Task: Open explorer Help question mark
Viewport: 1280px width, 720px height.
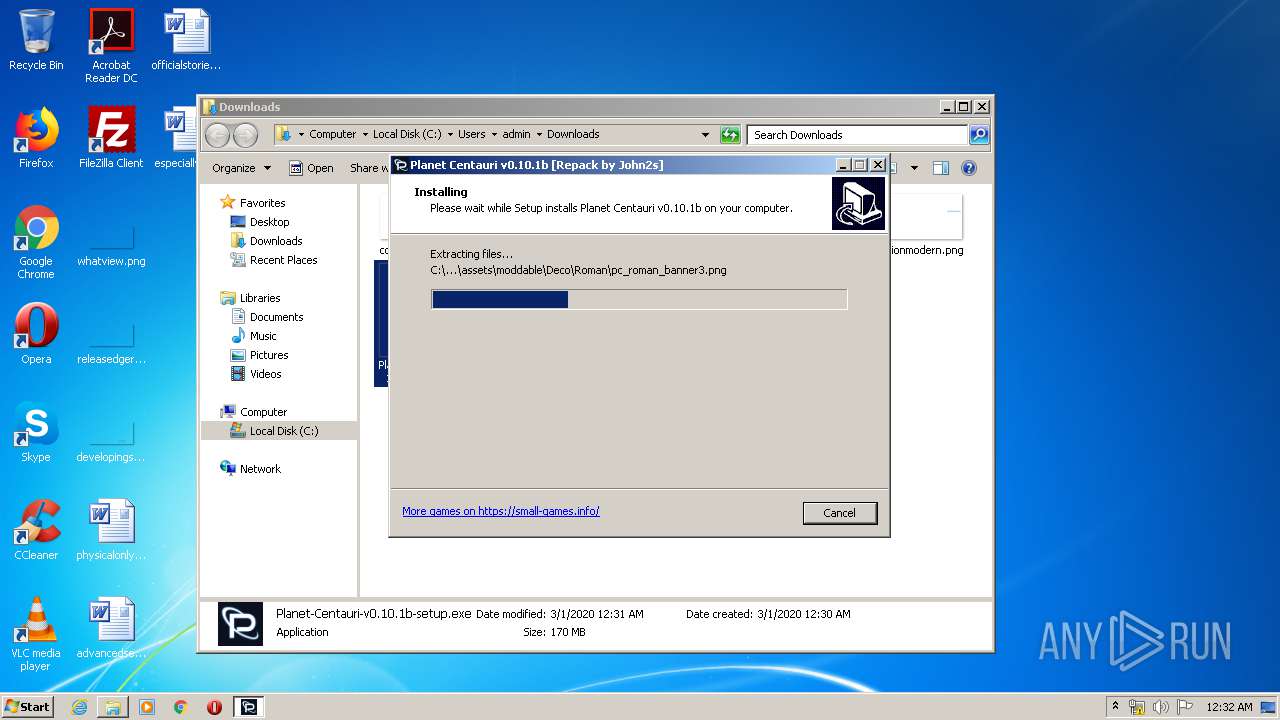Action: [968, 168]
